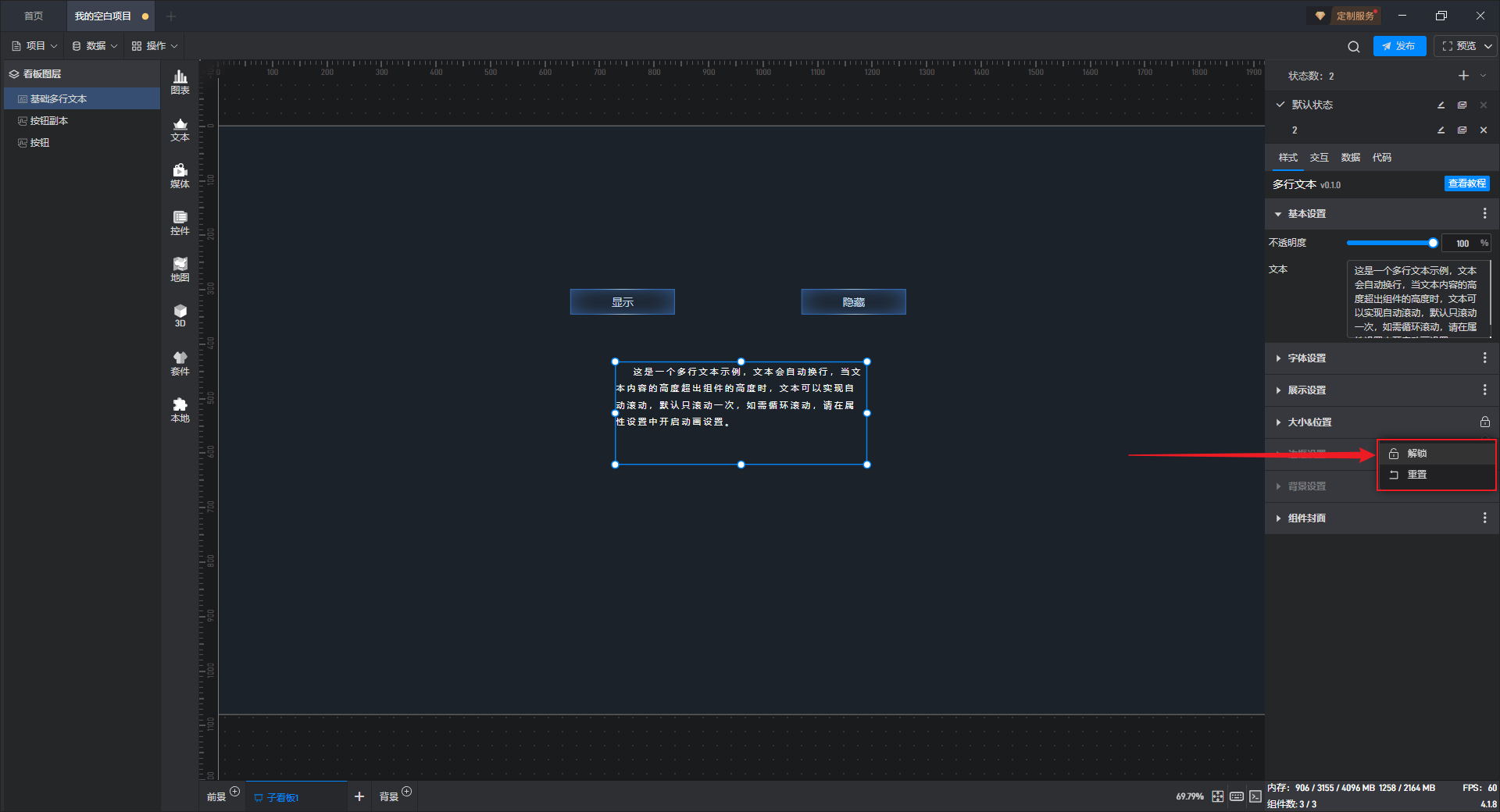The image size is (1500, 812).
Task: Choose 解锁 from the popup menu
Action: point(1416,454)
